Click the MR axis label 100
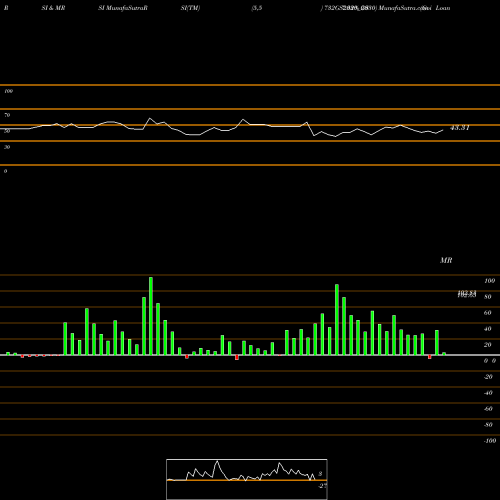Image resolution: width=500 pixels, height=500 pixels. [x=489, y=281]
